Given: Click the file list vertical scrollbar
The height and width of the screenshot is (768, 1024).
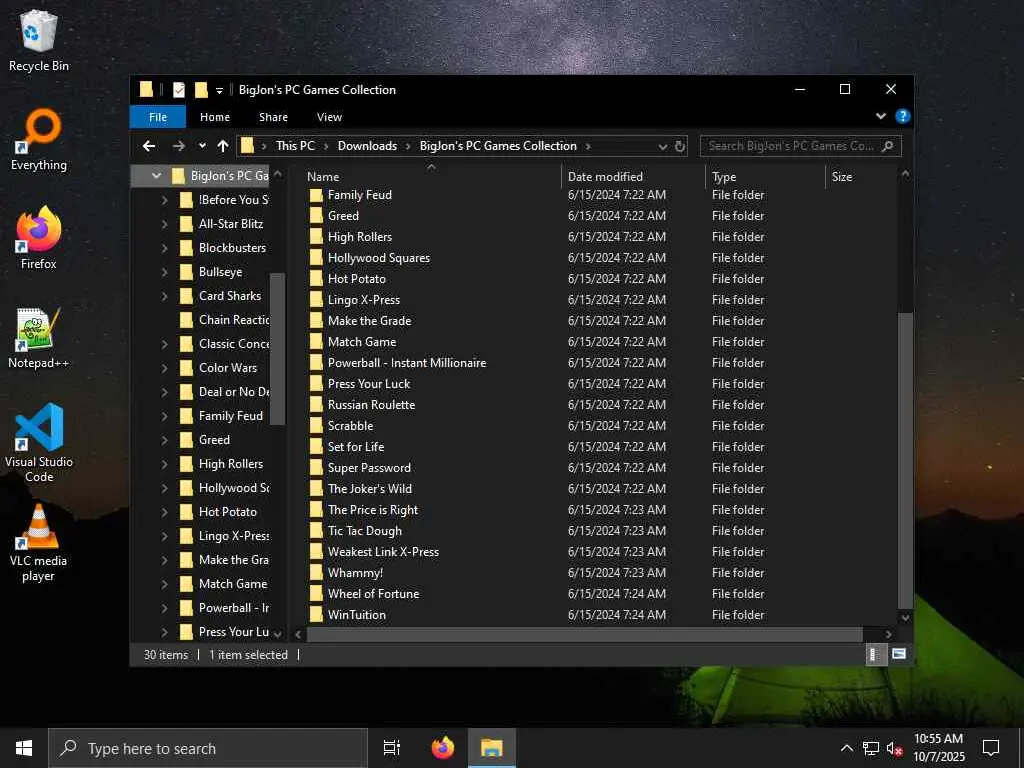Looking at the screenshot, I should 905,460.
